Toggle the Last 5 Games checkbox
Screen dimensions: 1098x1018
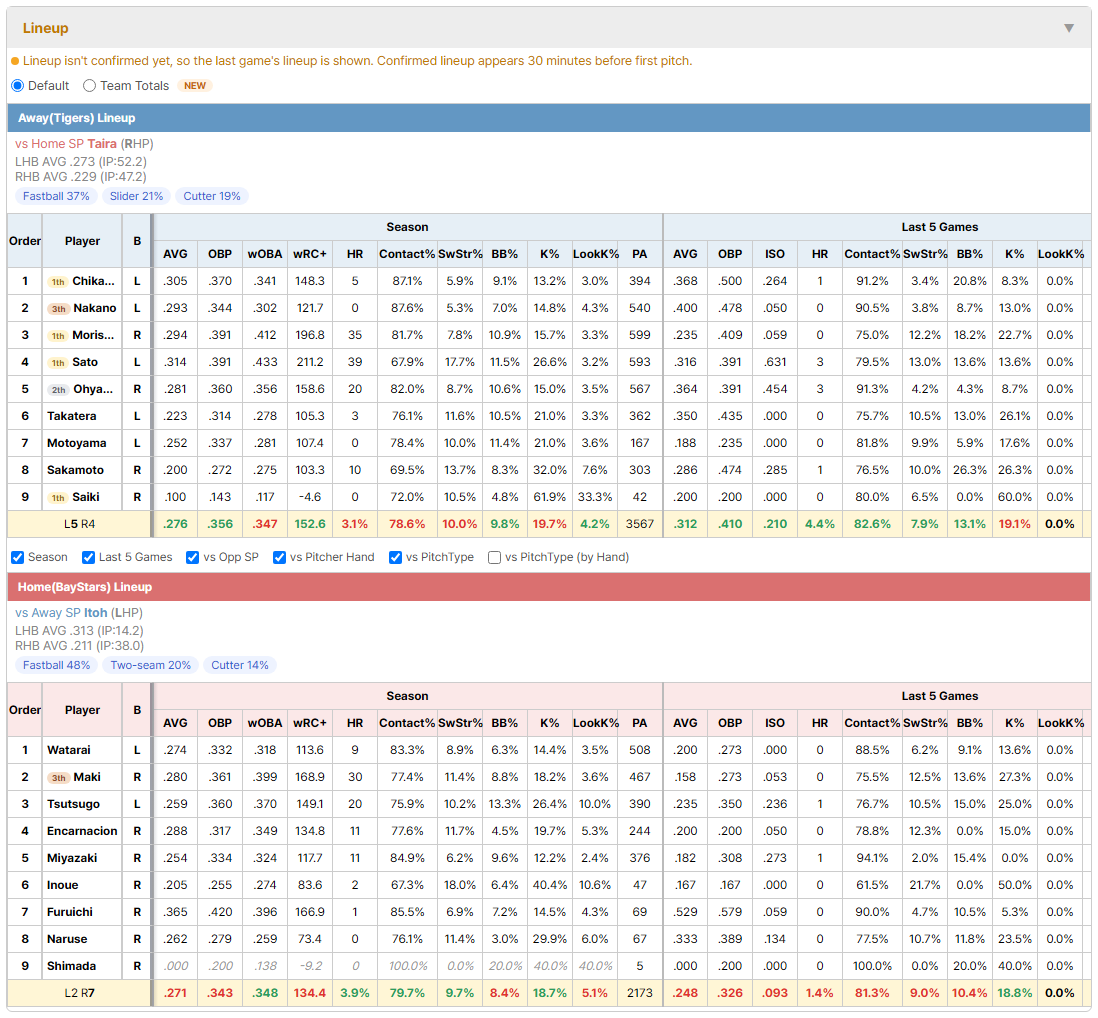(88, 557)
